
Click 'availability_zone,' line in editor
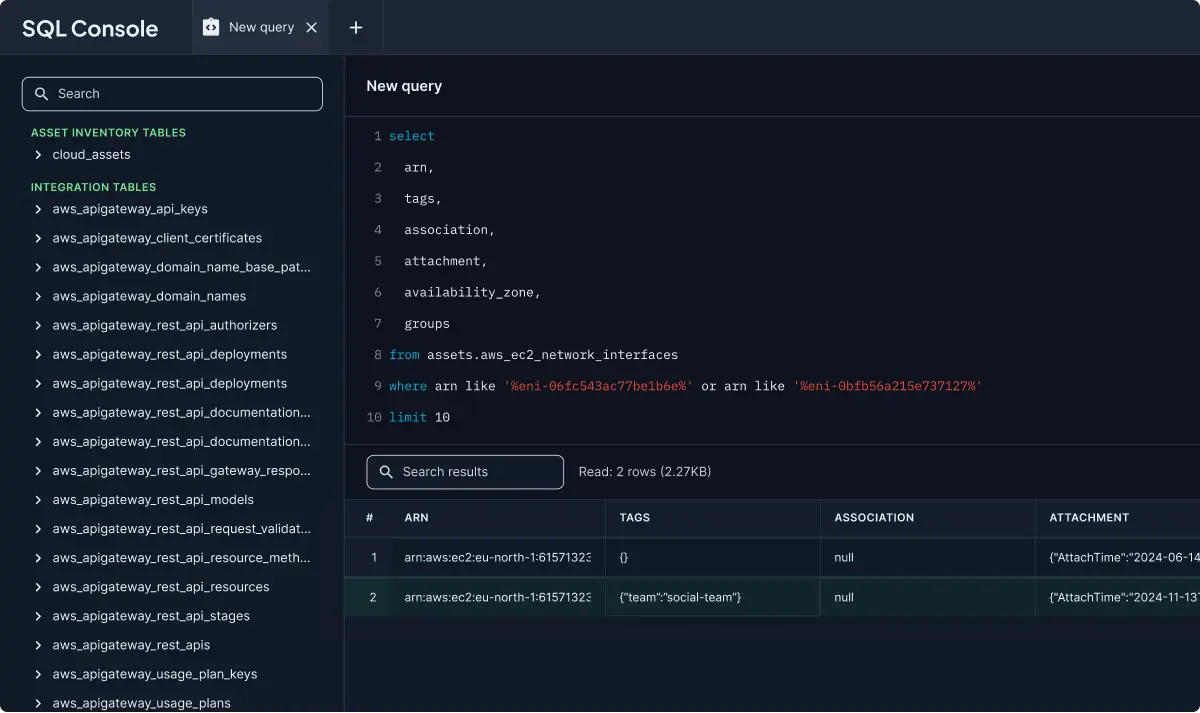tap(472, 293)
